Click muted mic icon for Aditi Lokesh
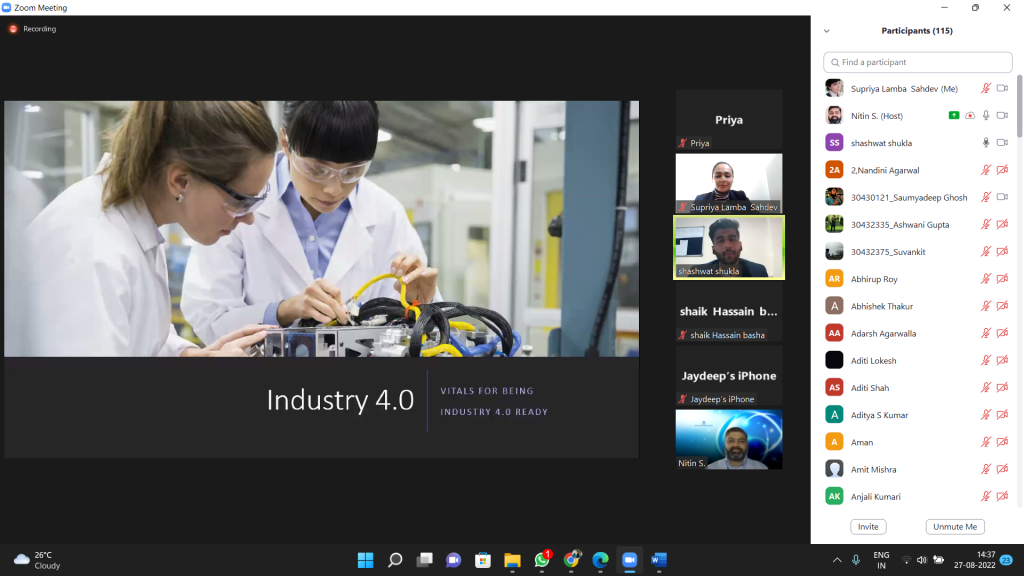The image size is (1024, 576). click(x=985, y=360)
